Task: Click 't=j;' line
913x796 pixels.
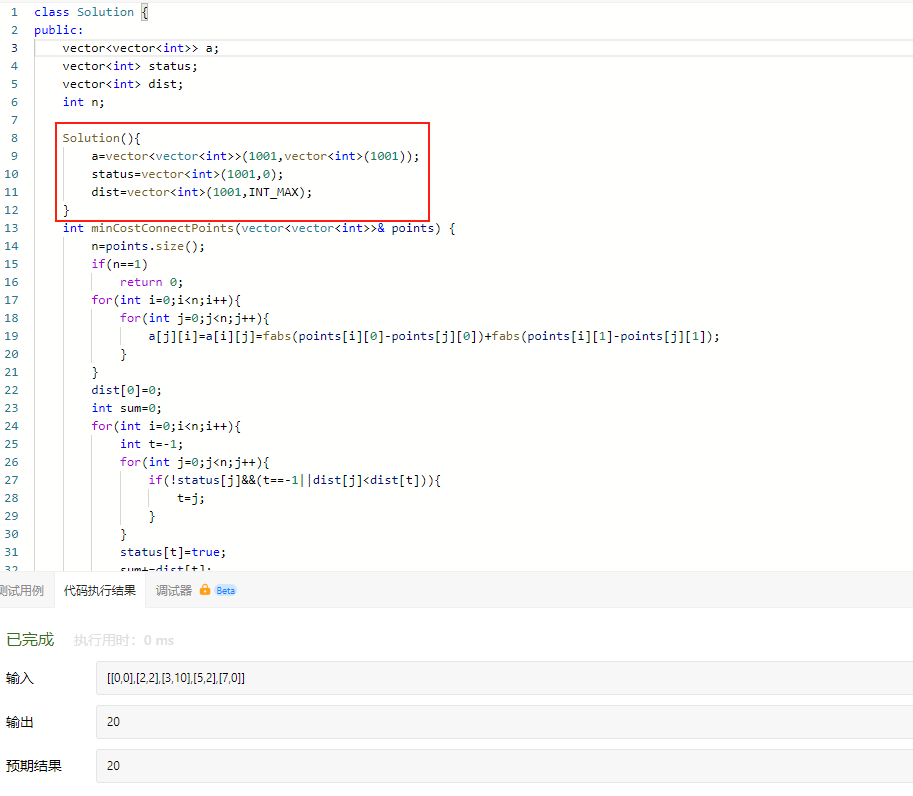Action: point(191,498)
